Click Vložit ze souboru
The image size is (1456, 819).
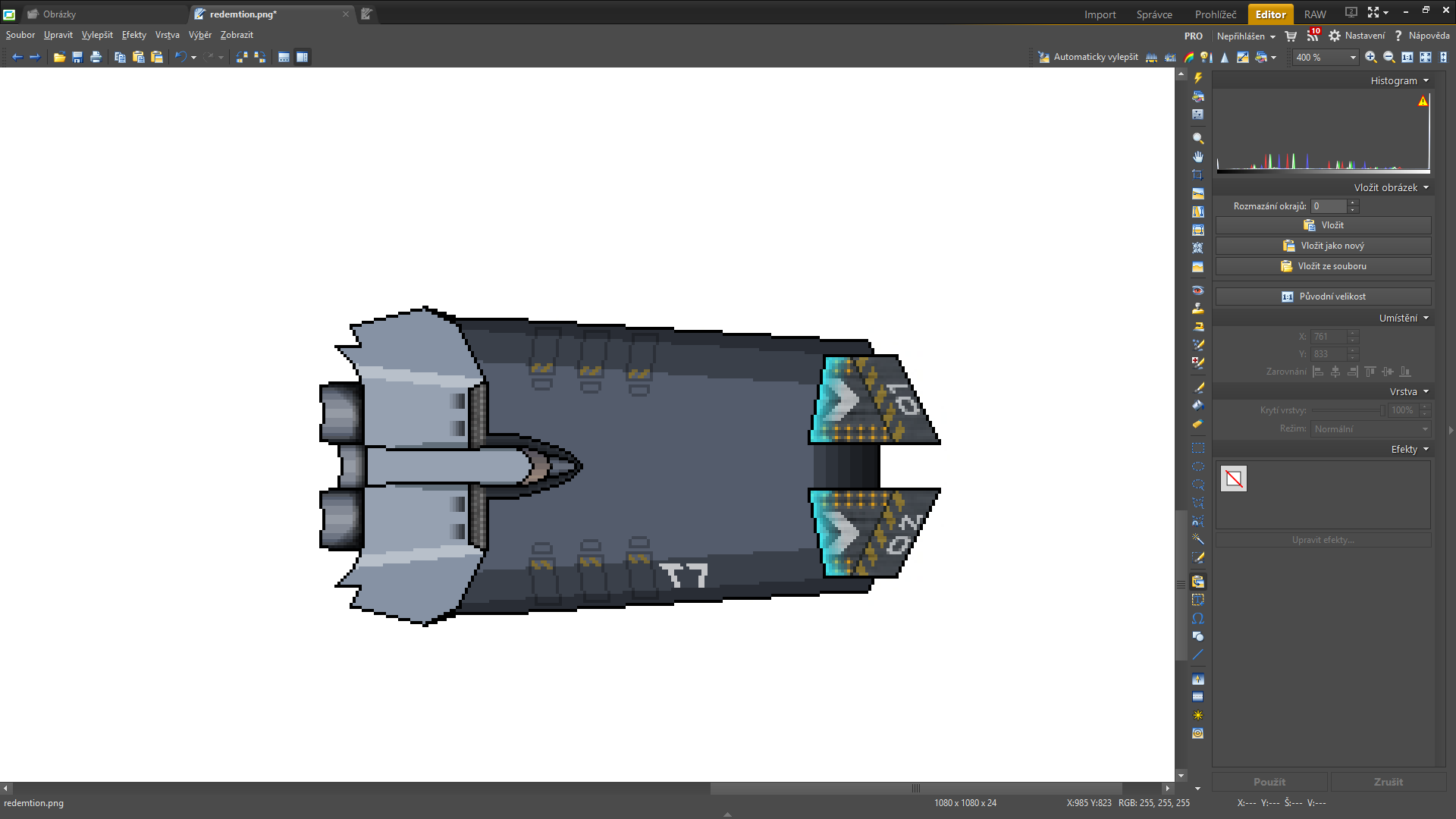coord(1323,266)
